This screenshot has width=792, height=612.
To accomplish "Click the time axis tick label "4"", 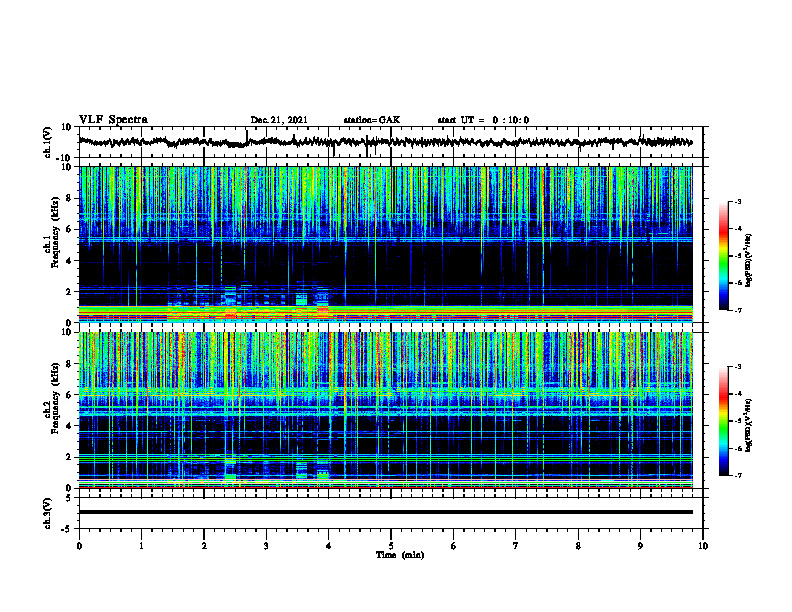I will pyautogui.click(x=329, y=546).
